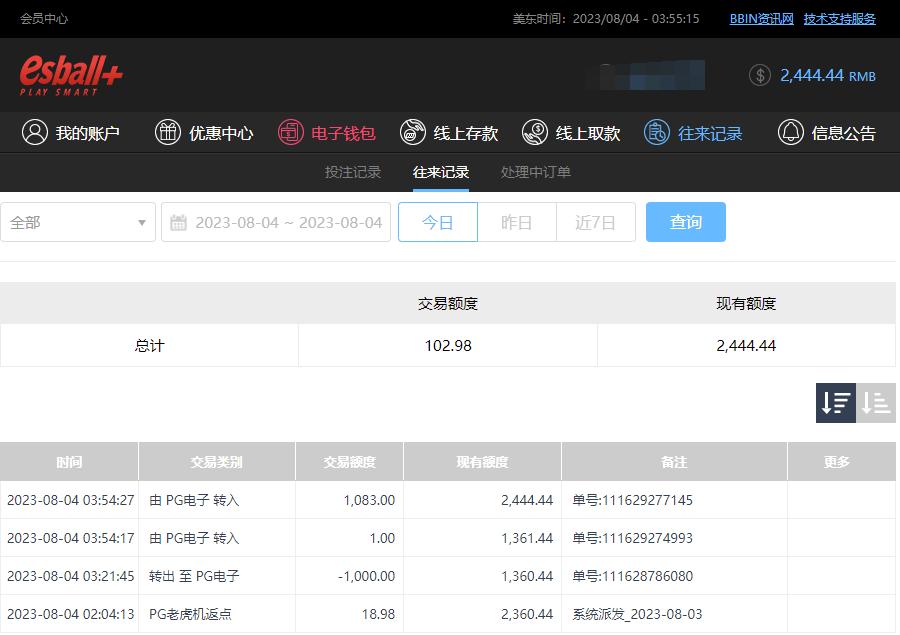
Task: Click the 信息公告 bell icon
Action: point(790,133)
